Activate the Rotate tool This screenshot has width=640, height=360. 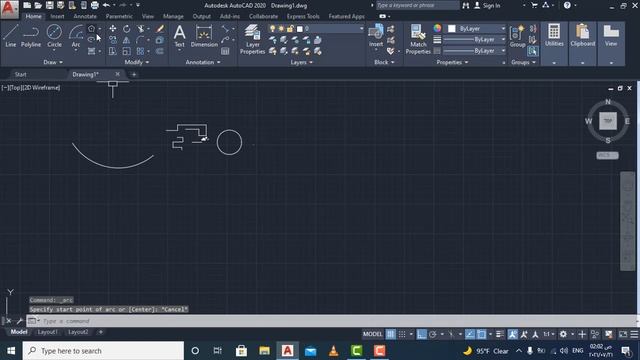pyautogui.click(x=127, y=29)
